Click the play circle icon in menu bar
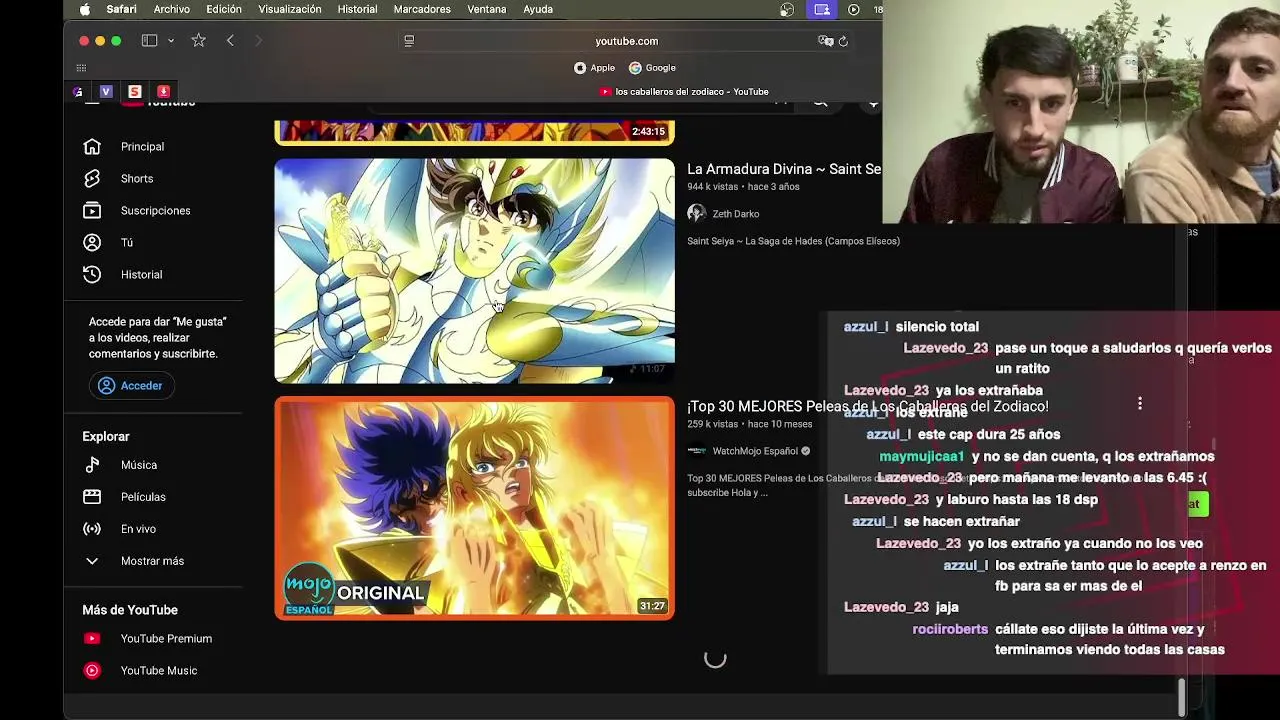 853,9
